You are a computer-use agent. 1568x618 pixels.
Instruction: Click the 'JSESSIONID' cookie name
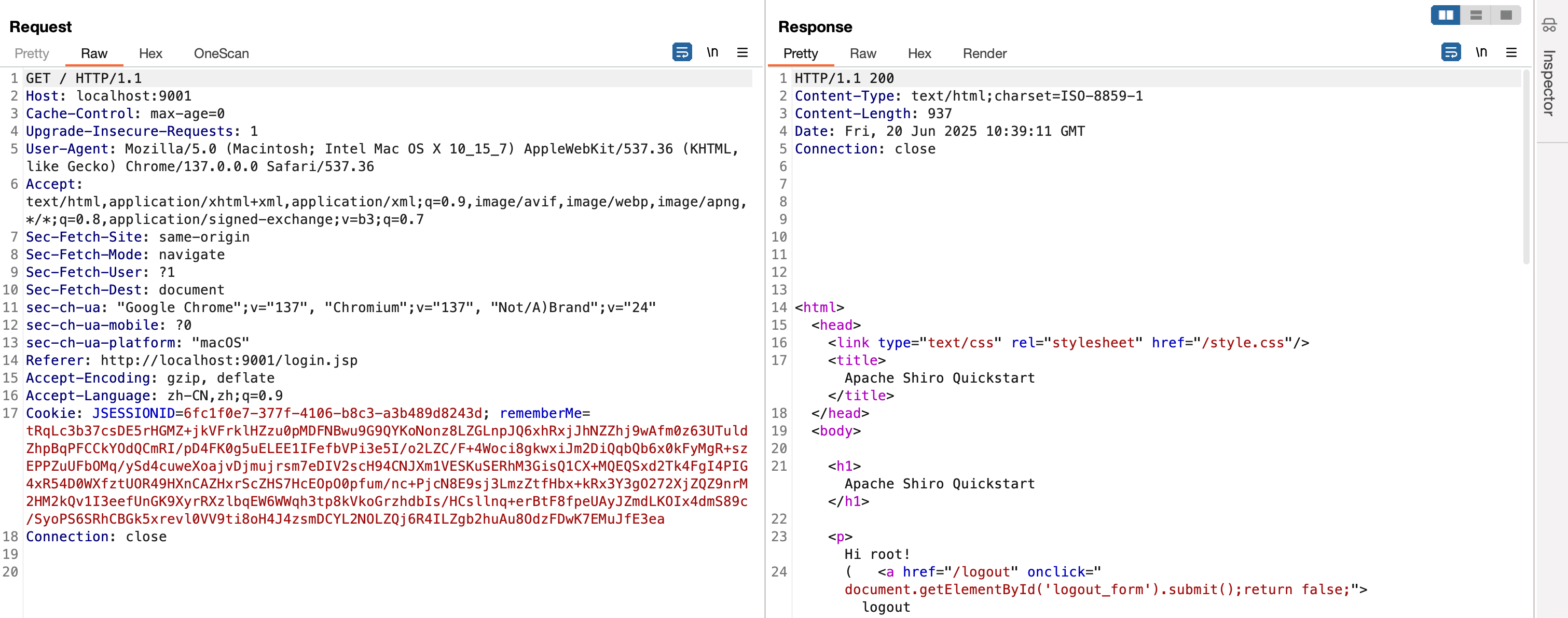click(x=133, y=414)
